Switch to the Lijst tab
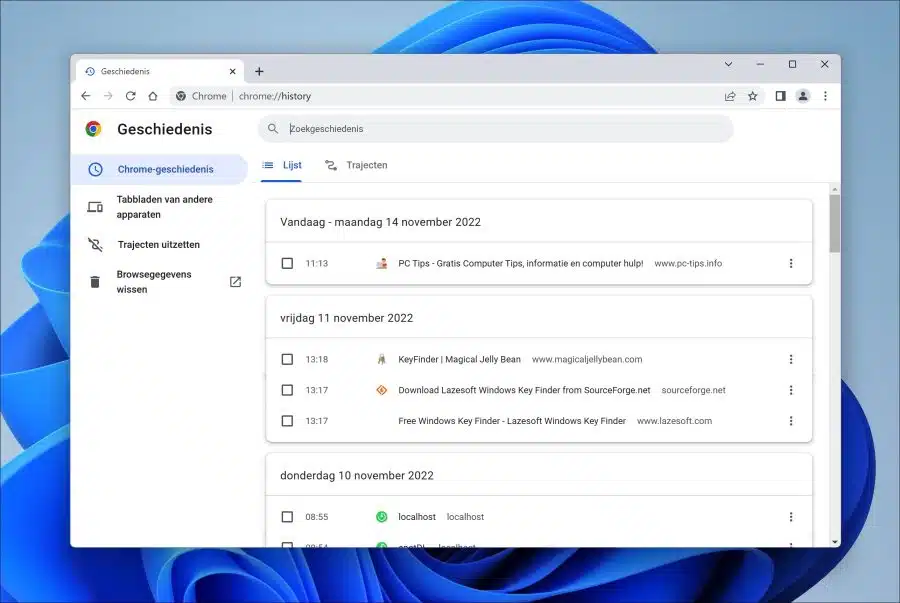This screenshot has width=900, height=603. pyautogui.click(x=281, y=165)
